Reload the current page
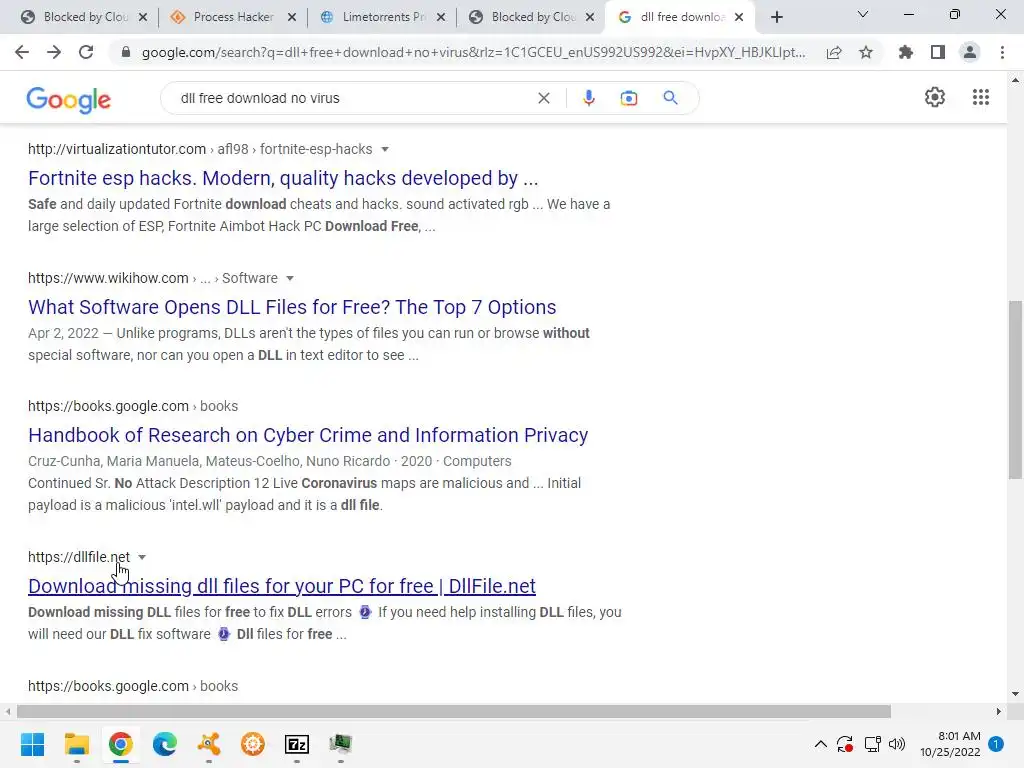Screen dimensions: 1024x768 [x=86, y=52]
